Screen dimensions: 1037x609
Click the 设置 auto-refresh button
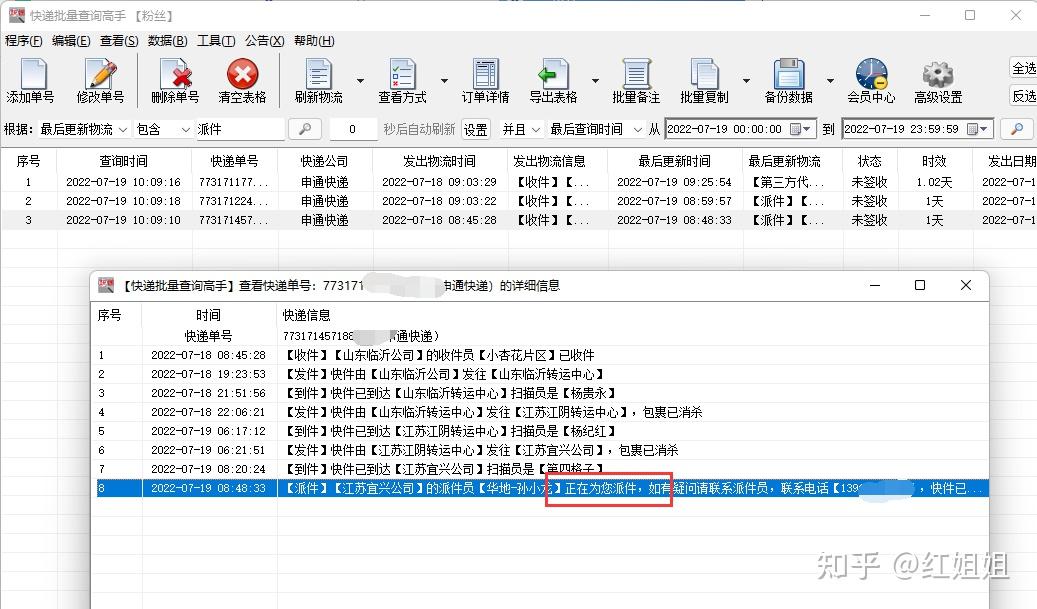click(x=476, y=128)
